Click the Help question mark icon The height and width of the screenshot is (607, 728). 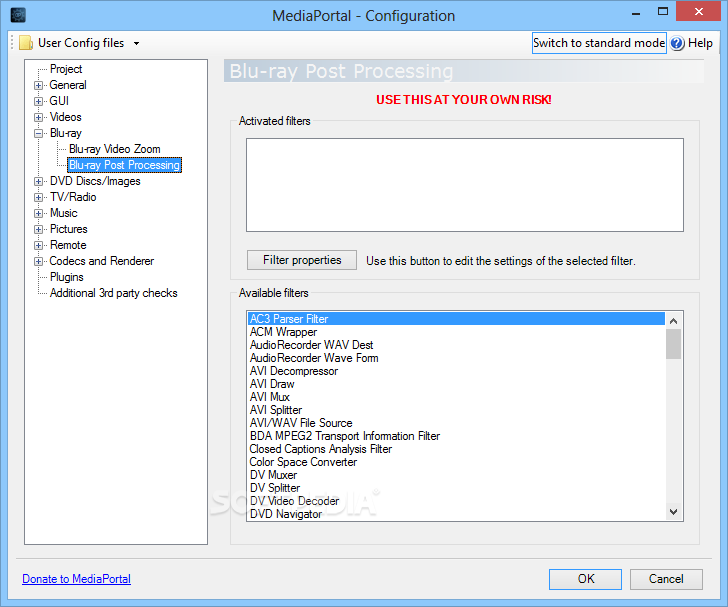click(x=677, y=43)
